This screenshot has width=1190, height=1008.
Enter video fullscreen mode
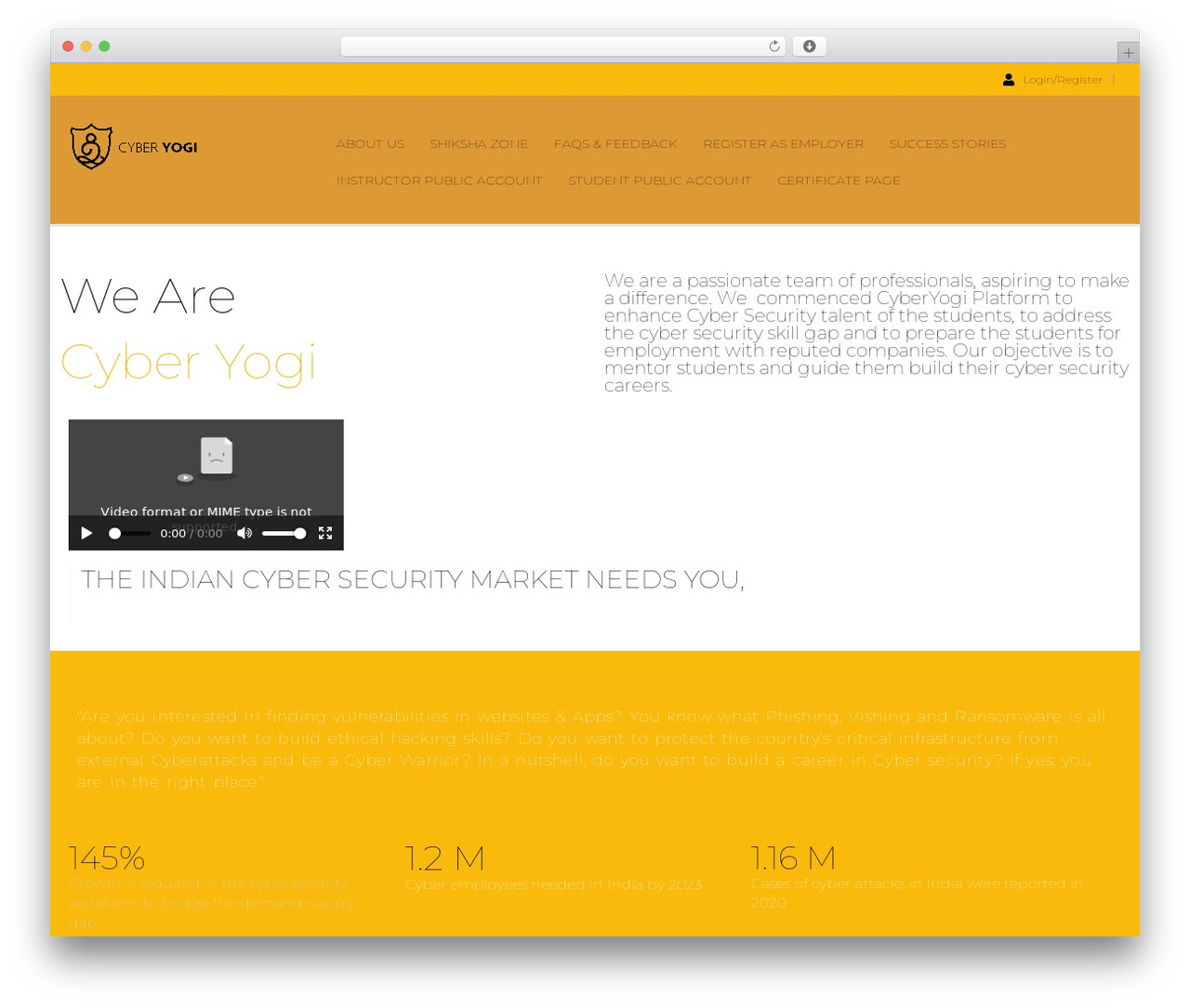click(x=325, y=533)
